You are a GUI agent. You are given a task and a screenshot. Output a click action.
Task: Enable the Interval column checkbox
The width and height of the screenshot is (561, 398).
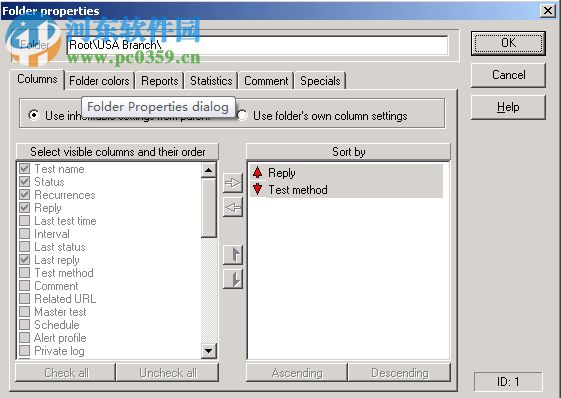24,234
